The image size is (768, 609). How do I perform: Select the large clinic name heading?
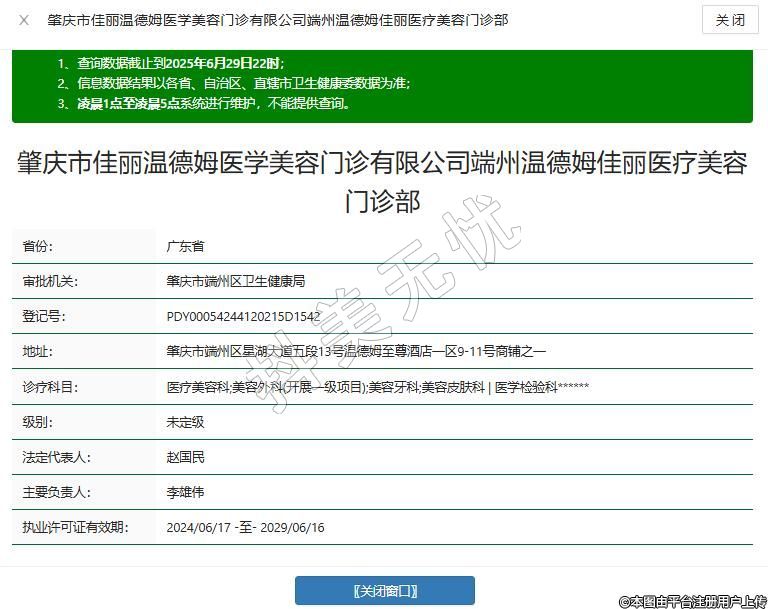click(x=382, y=182)
